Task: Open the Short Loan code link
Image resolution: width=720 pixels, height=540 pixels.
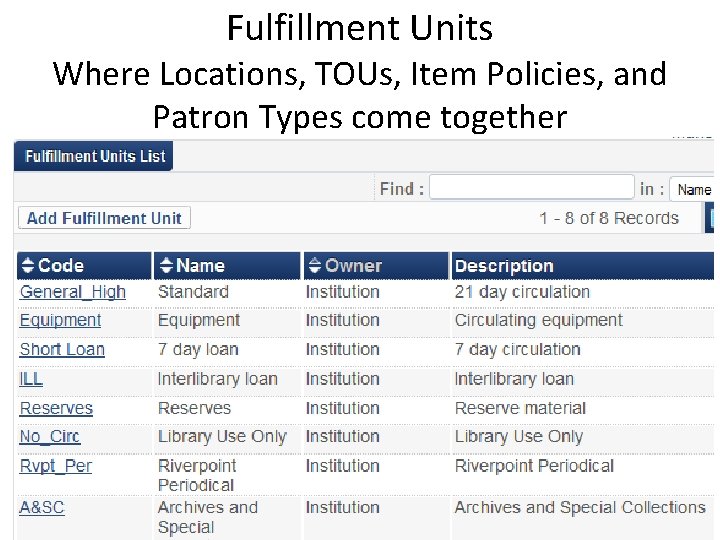Action: 62,350
